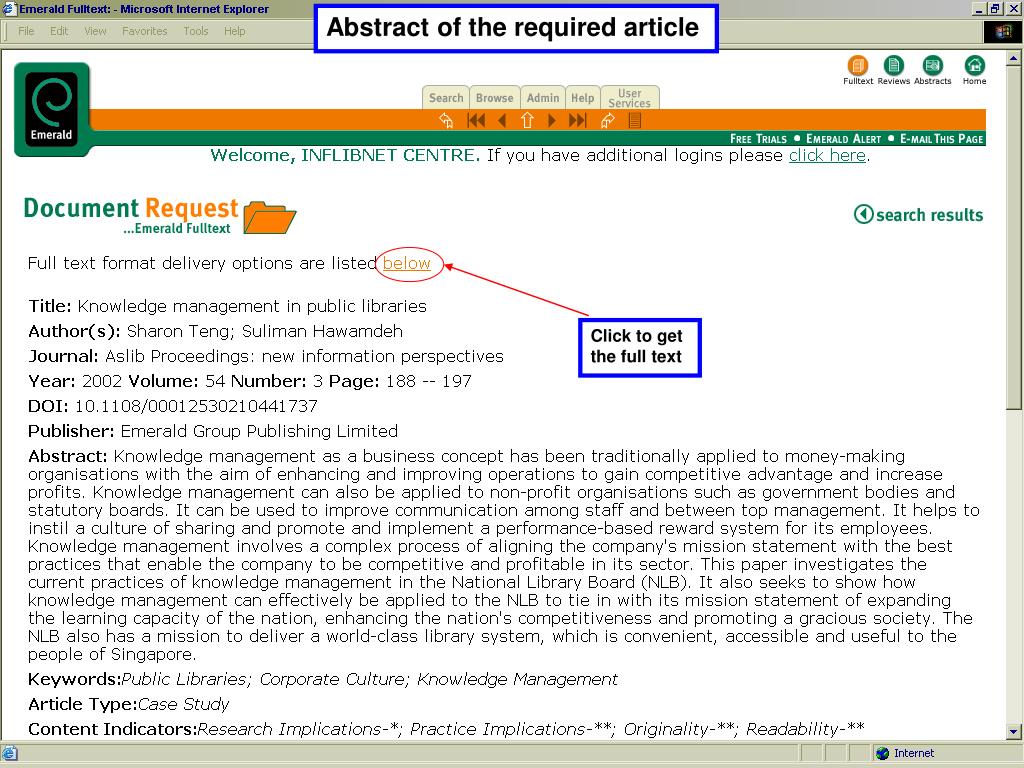This screenshot has height=768, width=1024.
Task: Jump to last record arrow icon
Action: pyautogui.click(x=578, y=120)
